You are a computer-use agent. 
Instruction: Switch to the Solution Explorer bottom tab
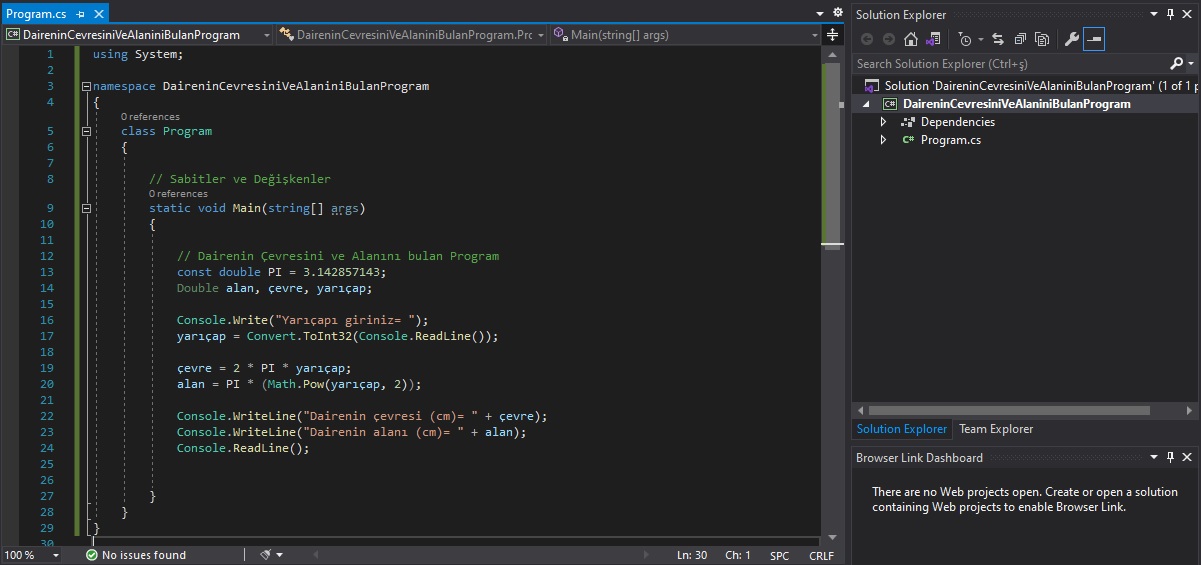tap(901, 429)
